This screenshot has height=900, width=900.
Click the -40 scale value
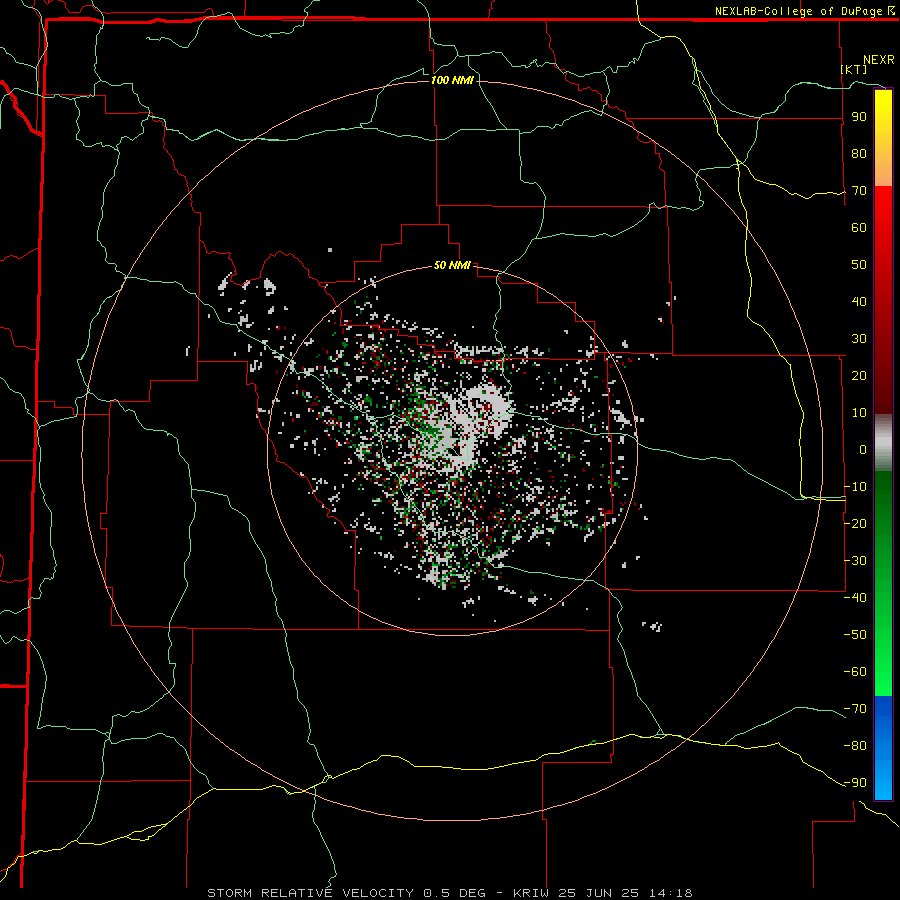[855, 598]
